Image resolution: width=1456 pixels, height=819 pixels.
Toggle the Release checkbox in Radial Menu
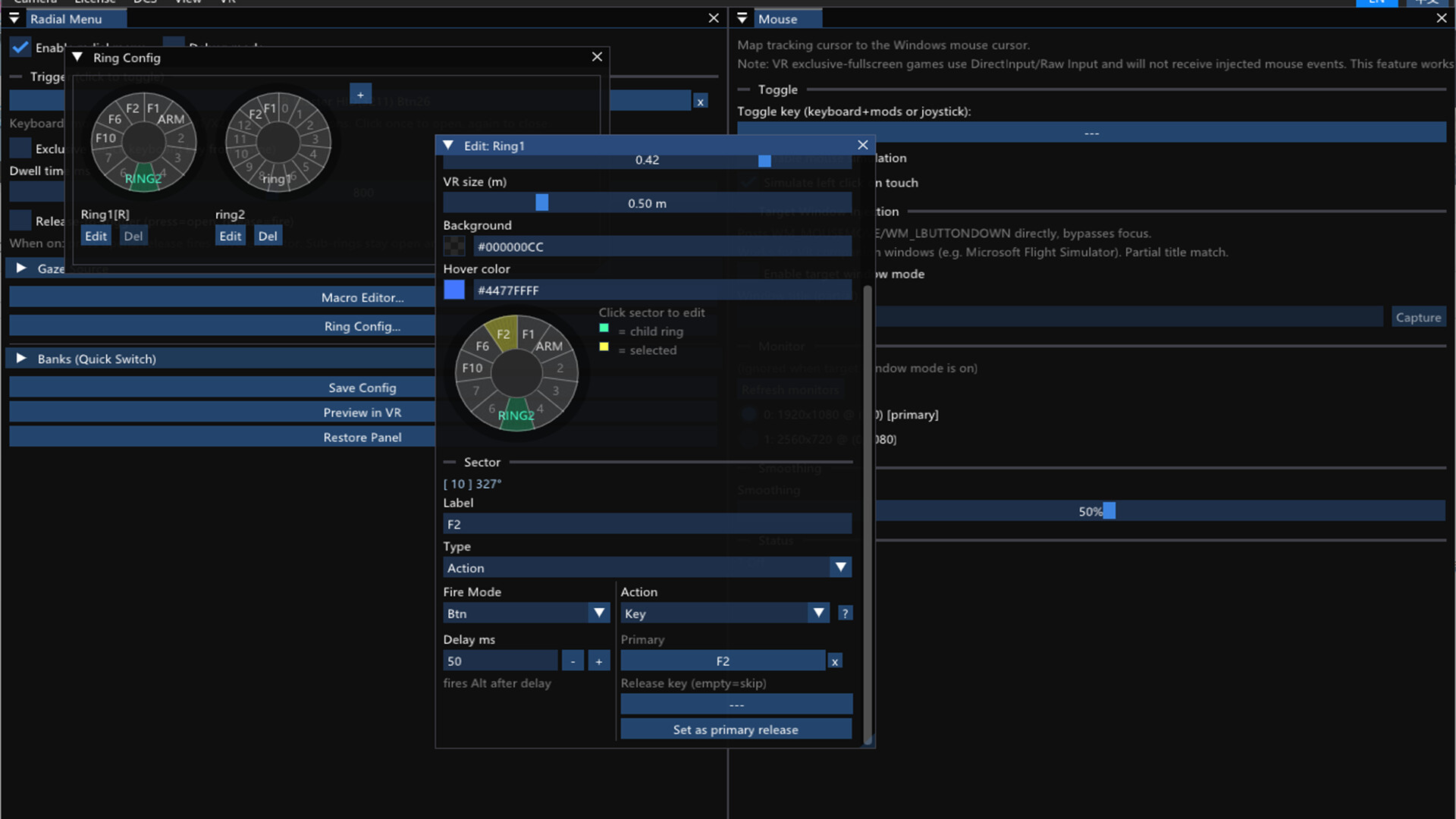pyautogui.click(x=20, y=221)
